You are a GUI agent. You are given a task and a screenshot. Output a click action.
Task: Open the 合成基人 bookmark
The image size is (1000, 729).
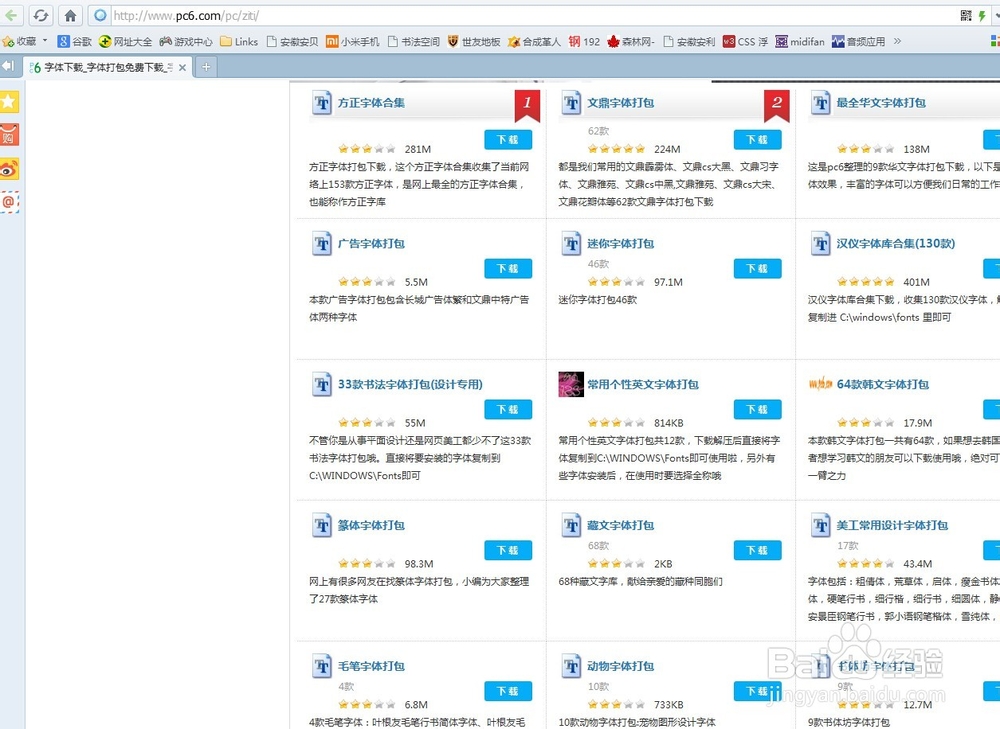(x=534, y=41)
